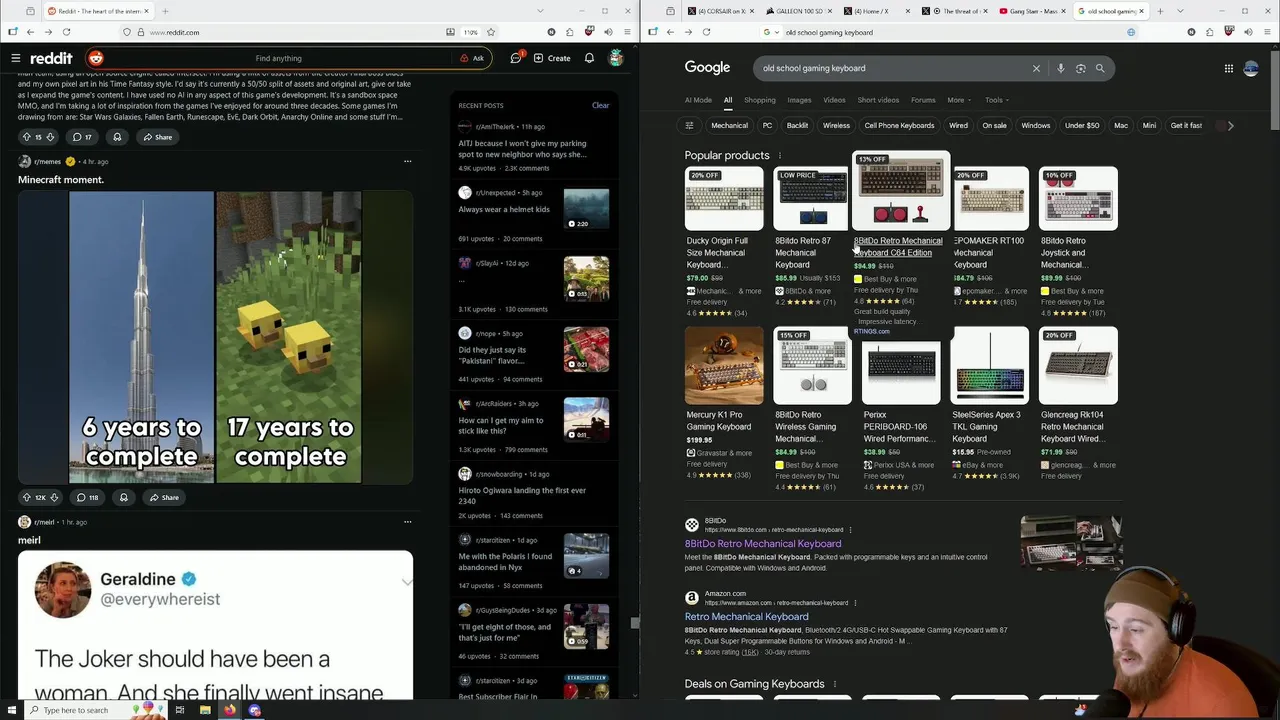Clear the Google search box text

(1036, 68)
